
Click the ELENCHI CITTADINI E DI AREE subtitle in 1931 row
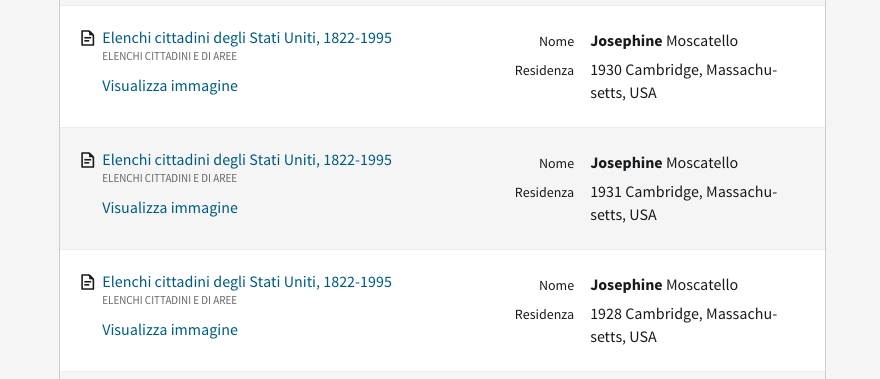coord(169,178)
